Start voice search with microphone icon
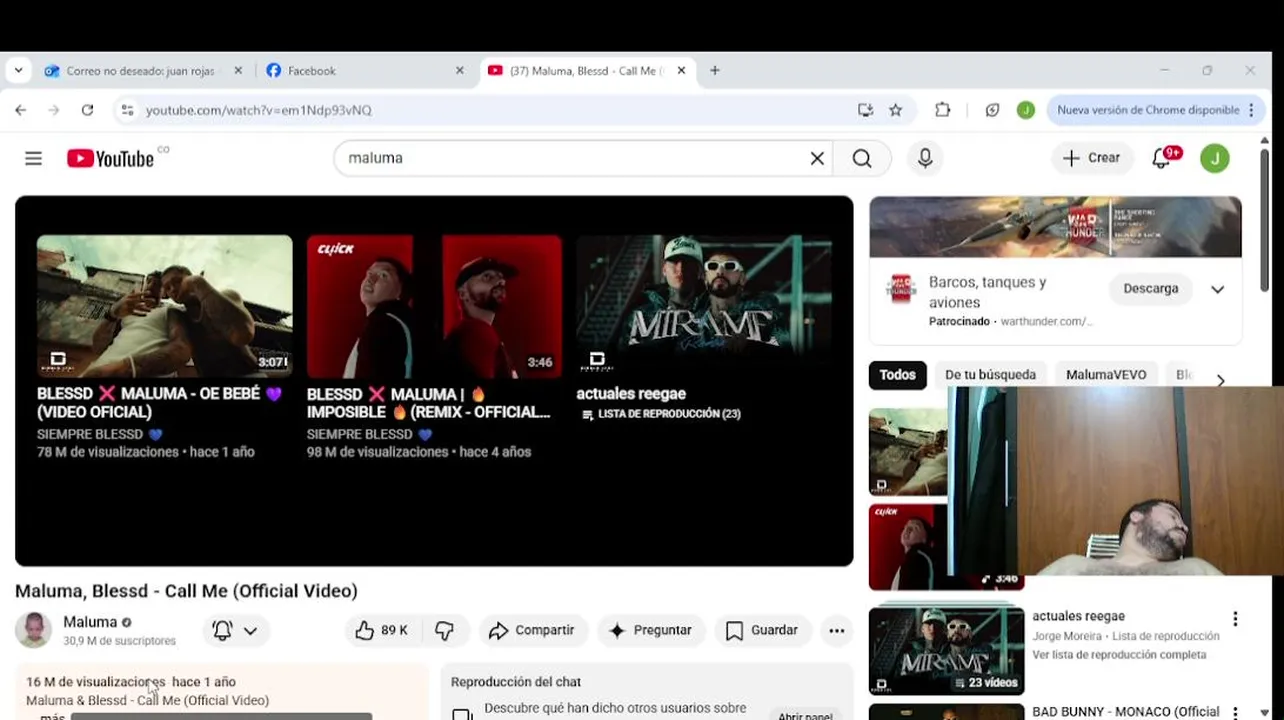This screenshot has width=1284, height=720. pyautogui.click(x=925, y=158)
